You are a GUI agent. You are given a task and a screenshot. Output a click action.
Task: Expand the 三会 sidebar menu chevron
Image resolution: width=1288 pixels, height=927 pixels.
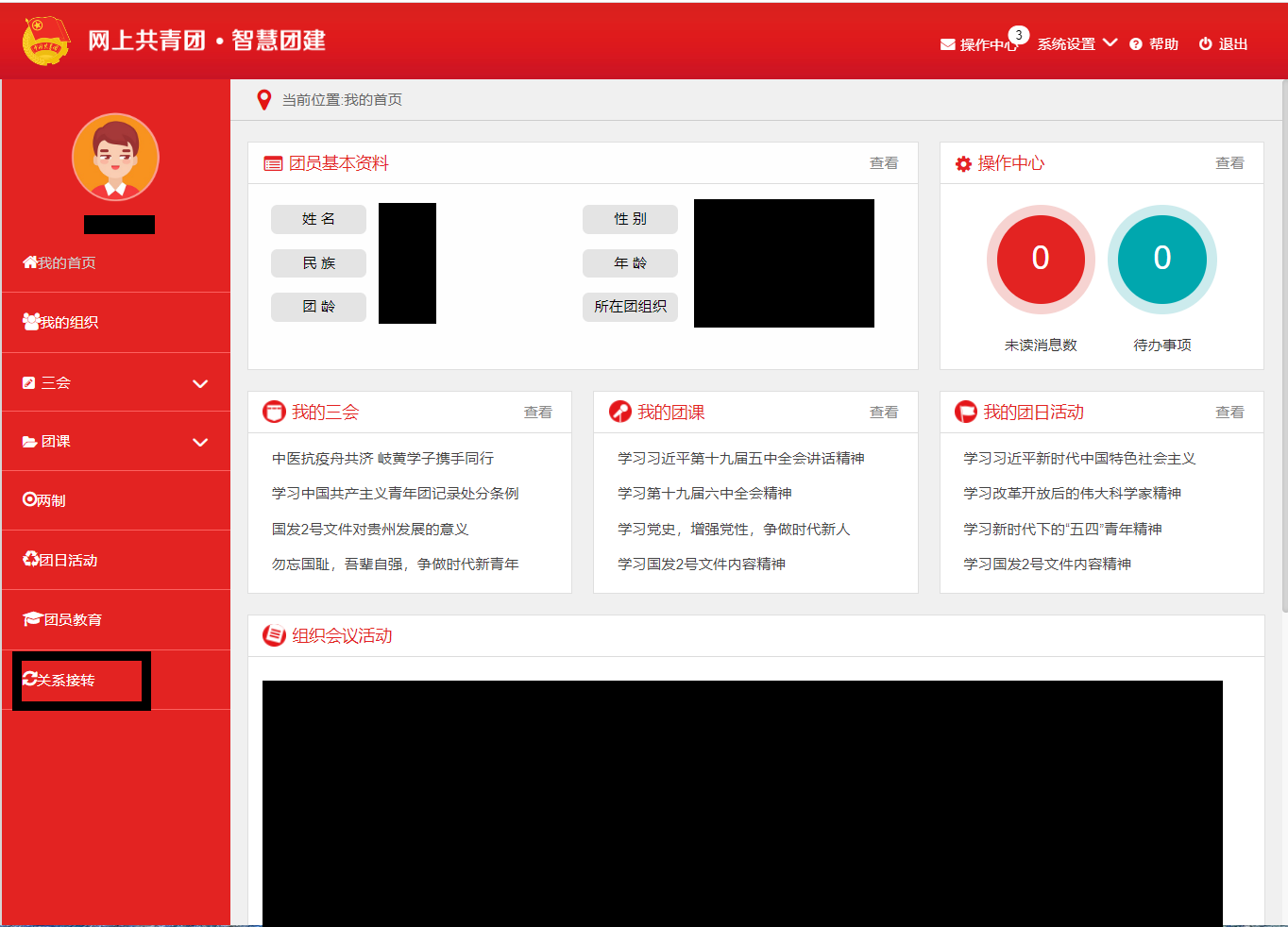(x=200, y=383)
